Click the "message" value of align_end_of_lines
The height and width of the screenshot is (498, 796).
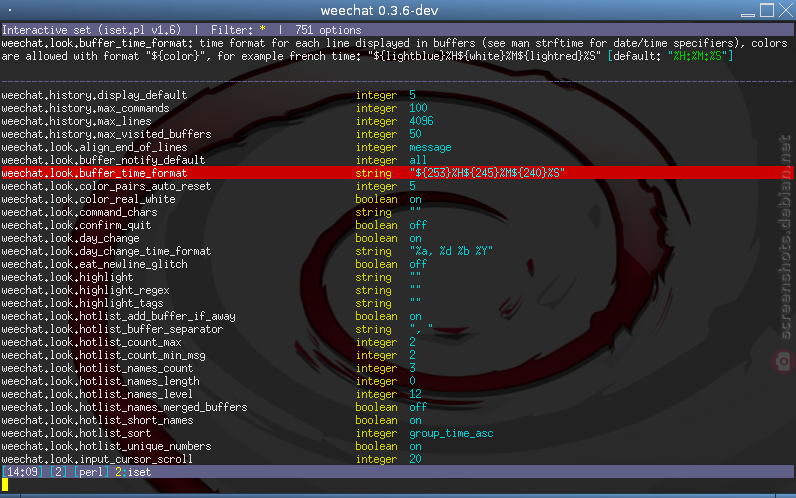pyautogui.click(x=430, y=148)
